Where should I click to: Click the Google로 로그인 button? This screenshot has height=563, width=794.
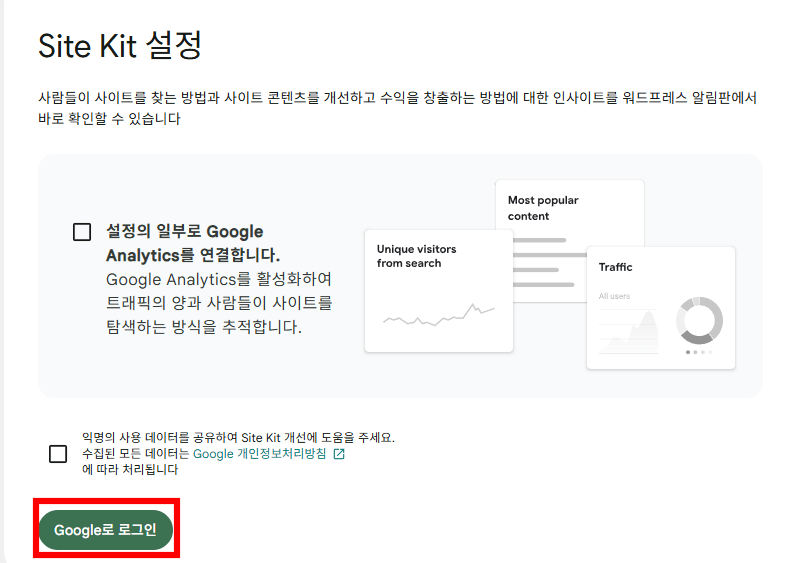(106, 530)
